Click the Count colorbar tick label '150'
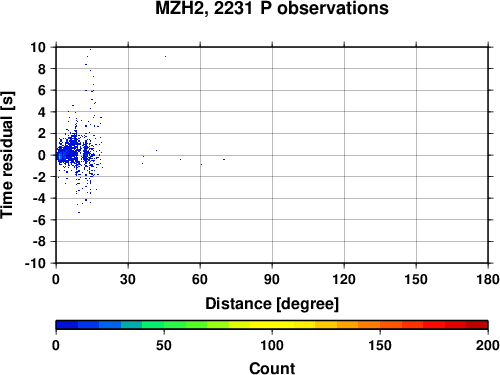Screen dimensions: 500x375 (x=380, y=345)
